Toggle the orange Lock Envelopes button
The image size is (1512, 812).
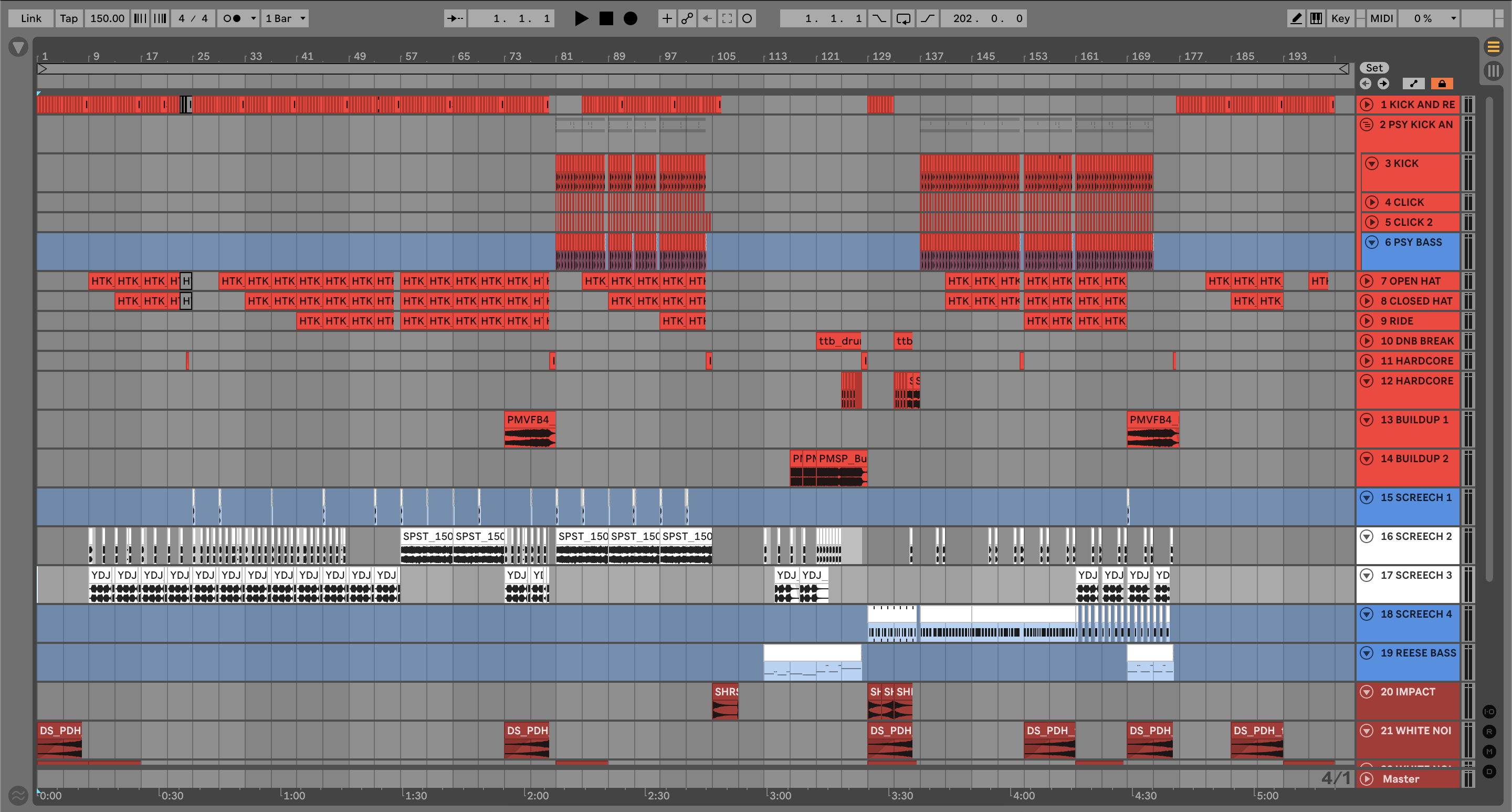coord(1442,84)
